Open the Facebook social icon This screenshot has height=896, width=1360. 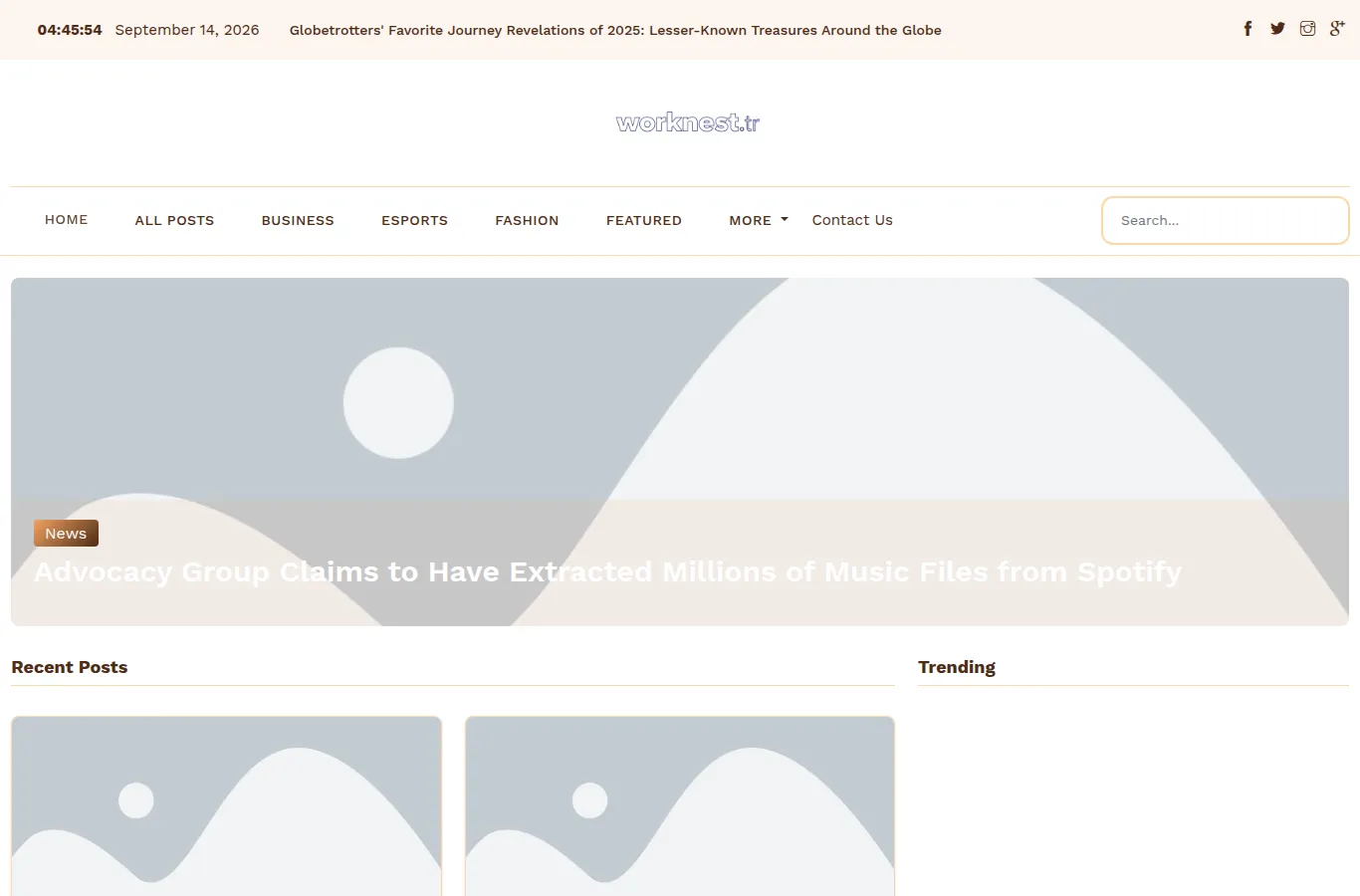coord(1247,29)
